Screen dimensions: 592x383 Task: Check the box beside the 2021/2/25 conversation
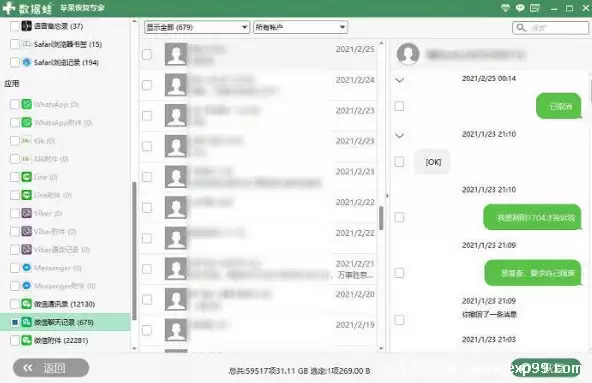147,54
